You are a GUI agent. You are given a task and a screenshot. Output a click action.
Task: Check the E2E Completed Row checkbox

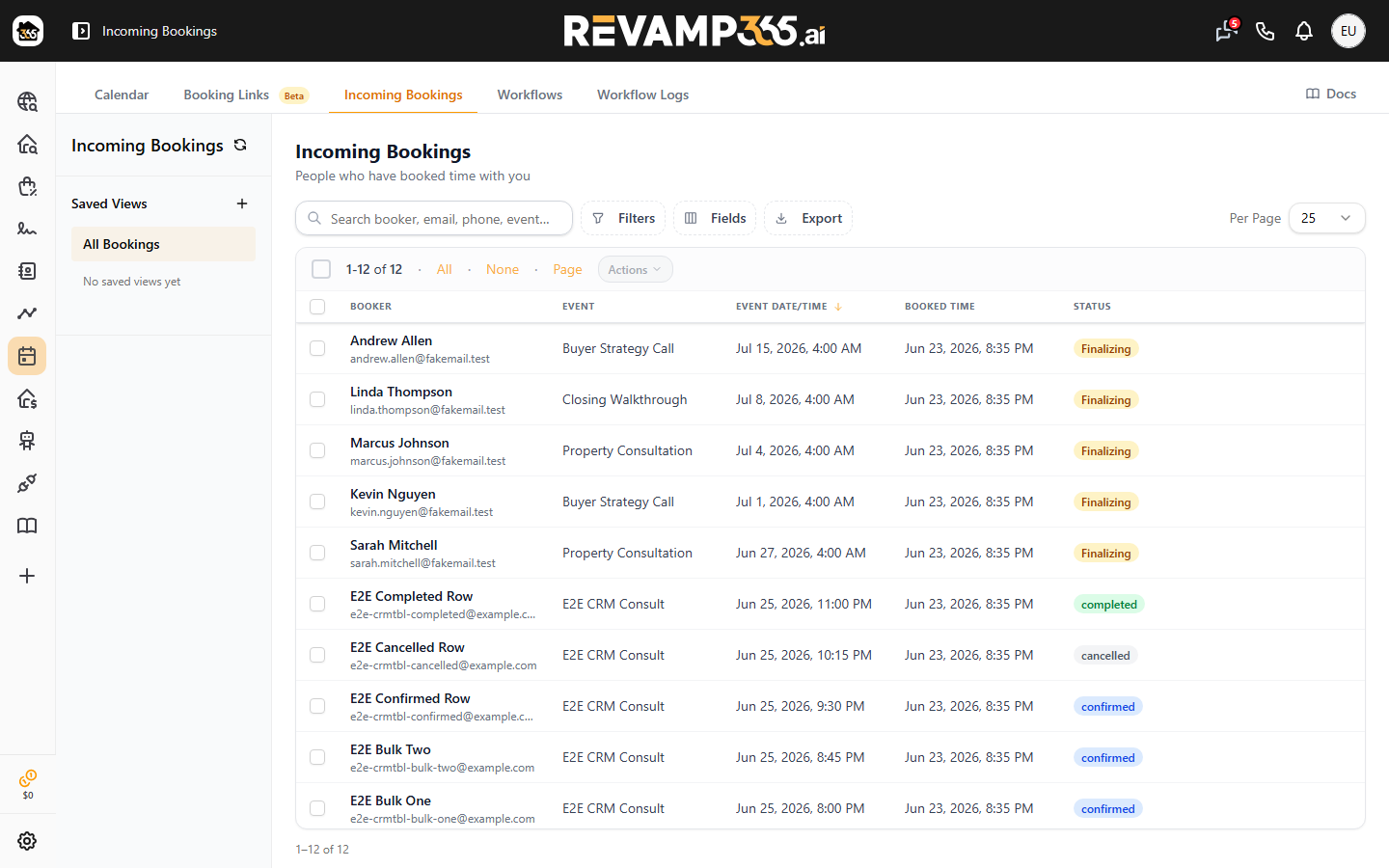pos(317,604)
